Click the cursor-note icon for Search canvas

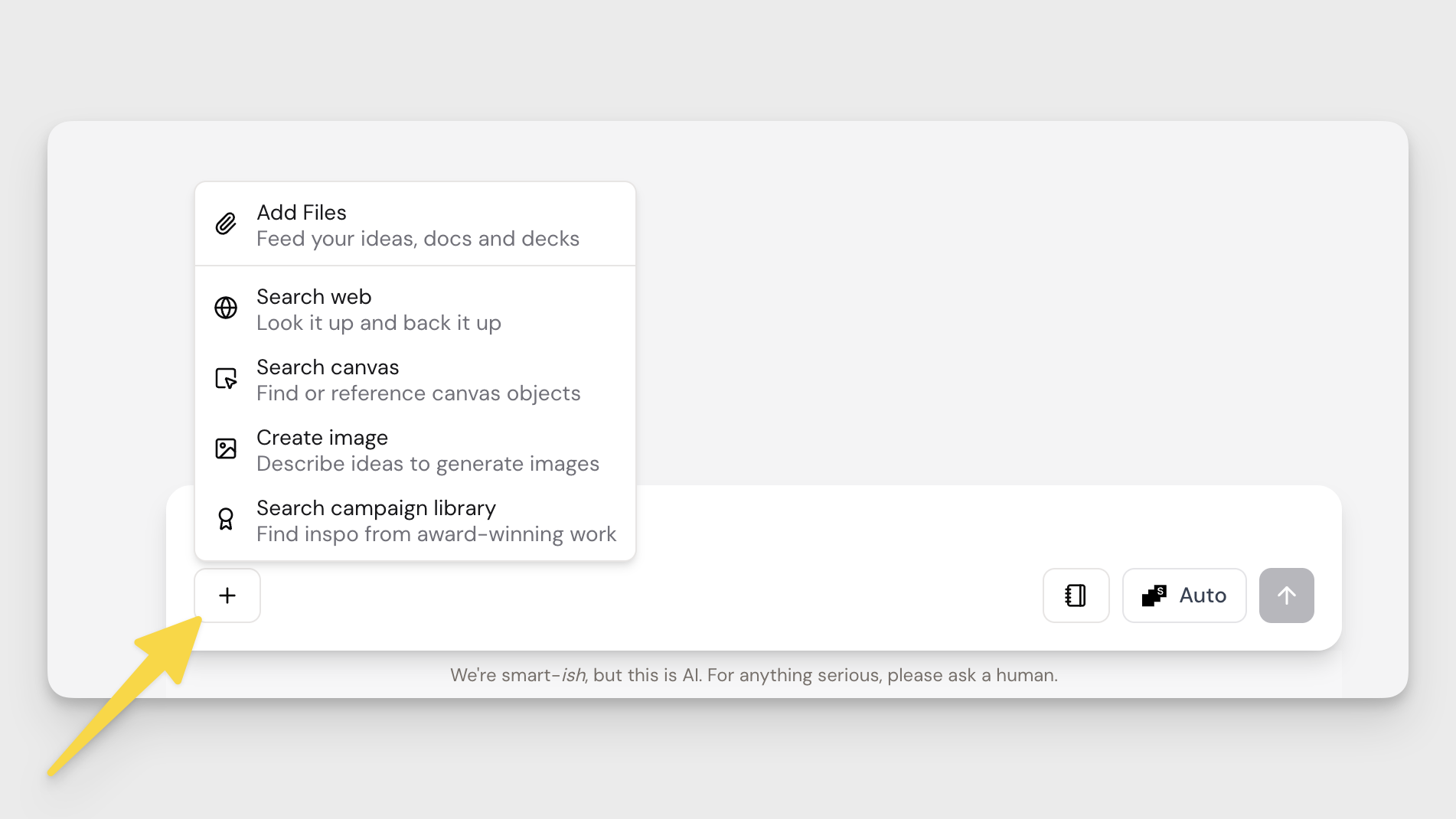[226, 379]
